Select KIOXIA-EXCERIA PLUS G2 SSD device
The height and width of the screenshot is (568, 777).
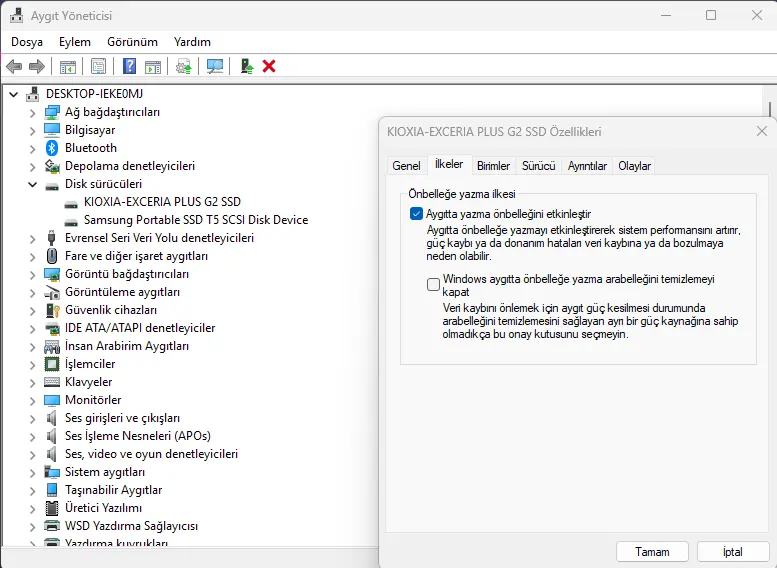(x=162, y=202)
